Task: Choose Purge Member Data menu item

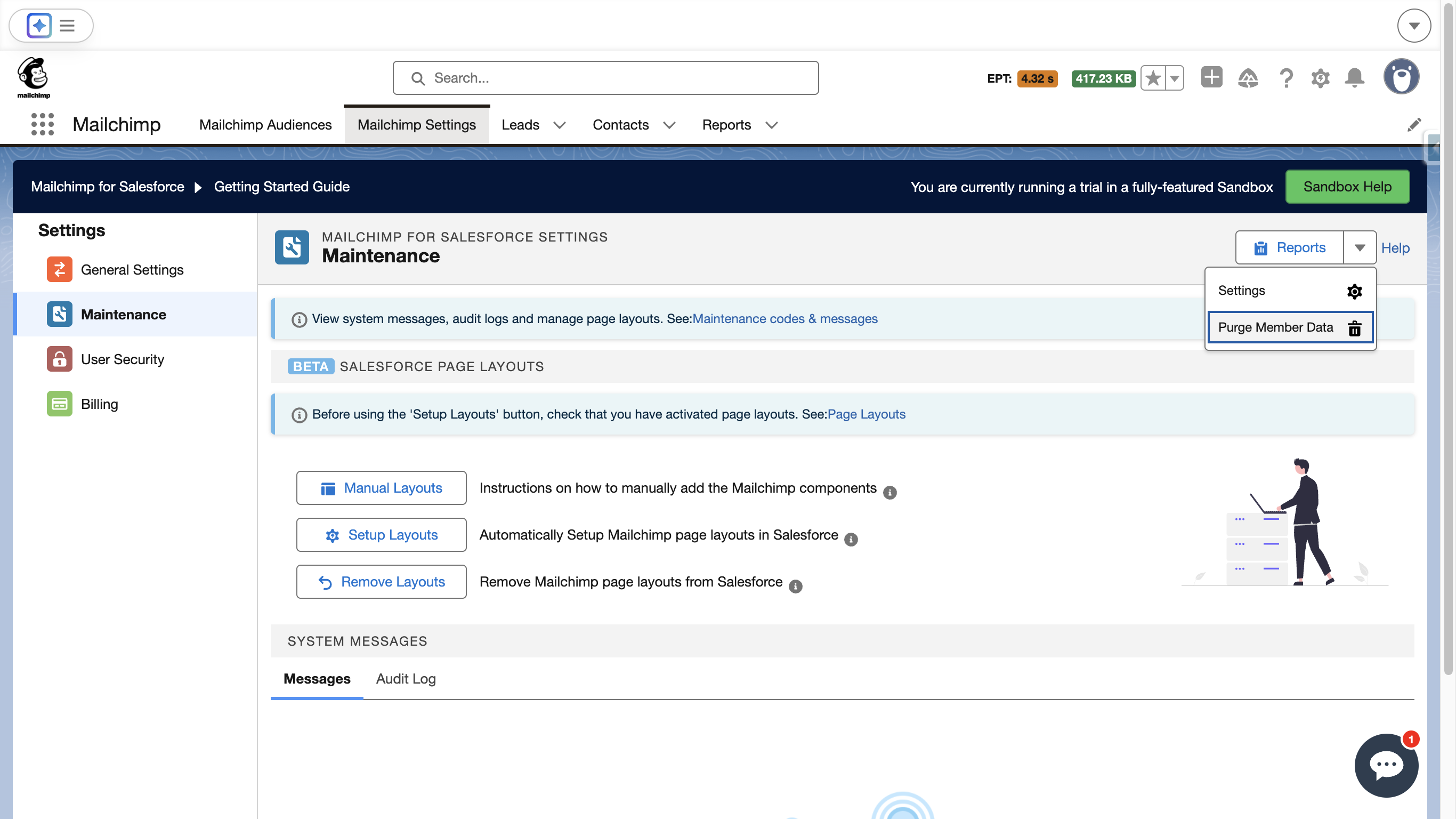Action: [1290, 327]
